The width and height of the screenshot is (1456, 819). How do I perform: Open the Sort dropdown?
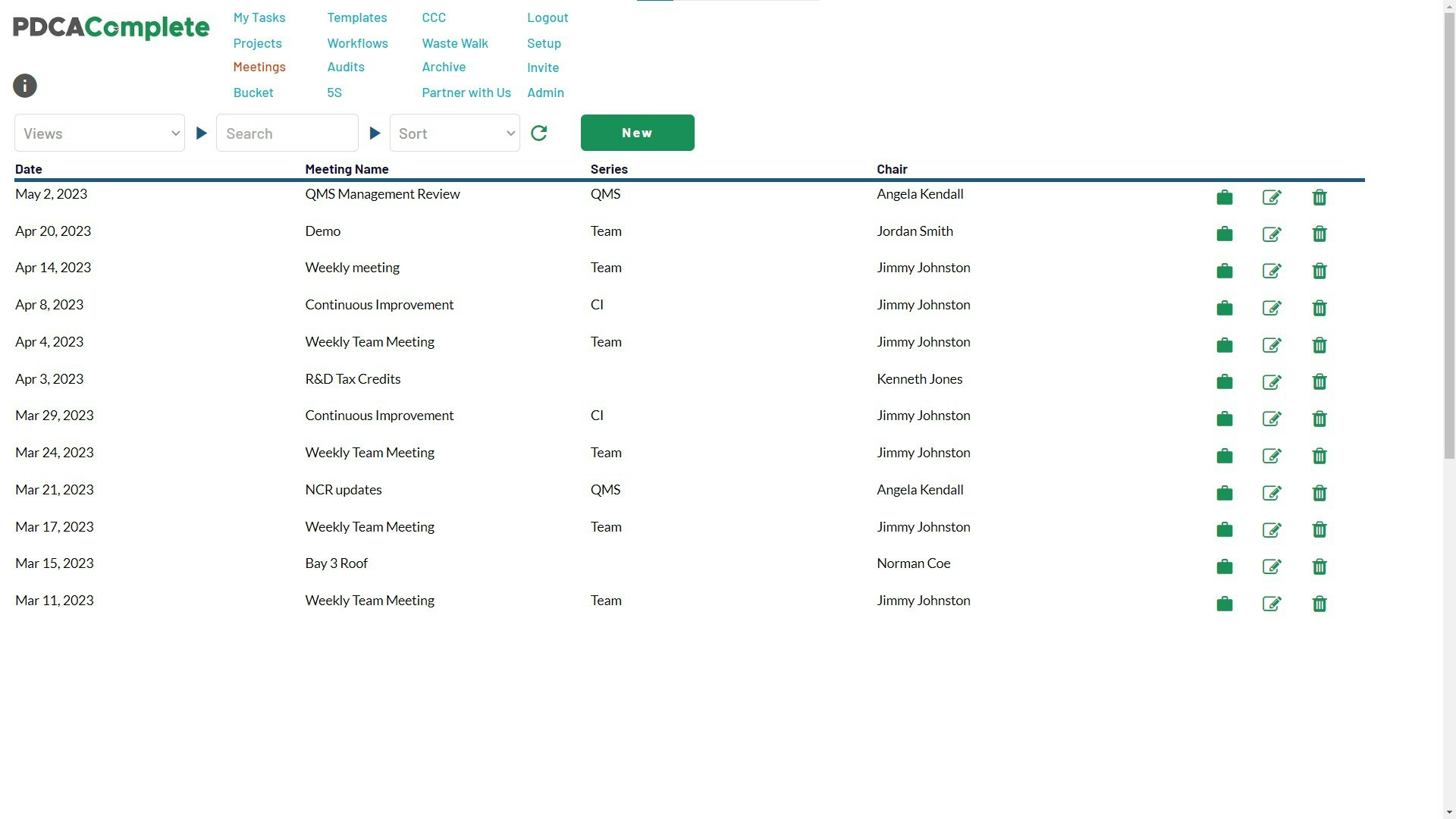coord(454,133)
